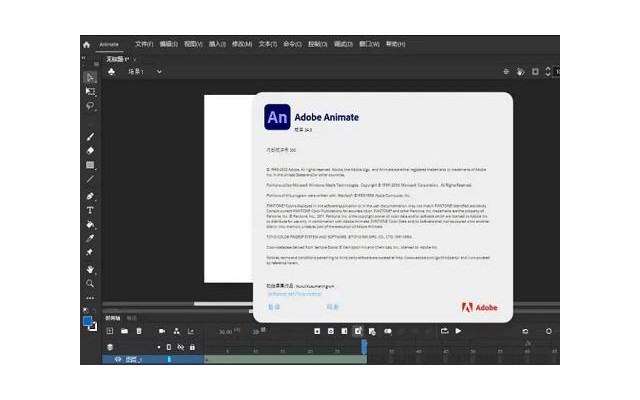Open the 编辑(E) menu
The height and width of the screenshot is (400, 640).
coord(169,44)
